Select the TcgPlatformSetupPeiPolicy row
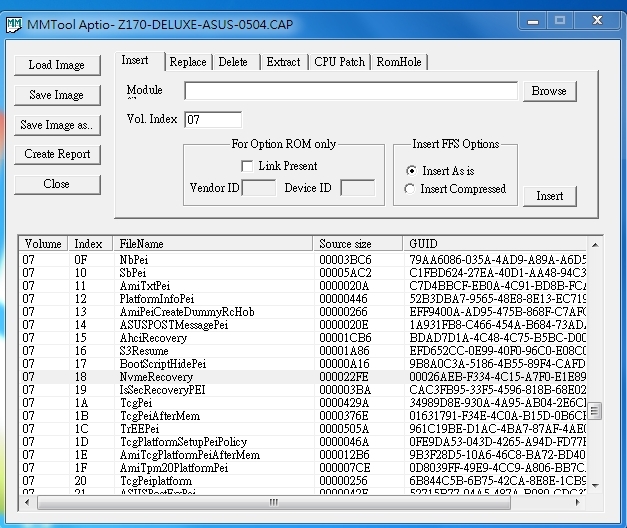 click(303, 442)
